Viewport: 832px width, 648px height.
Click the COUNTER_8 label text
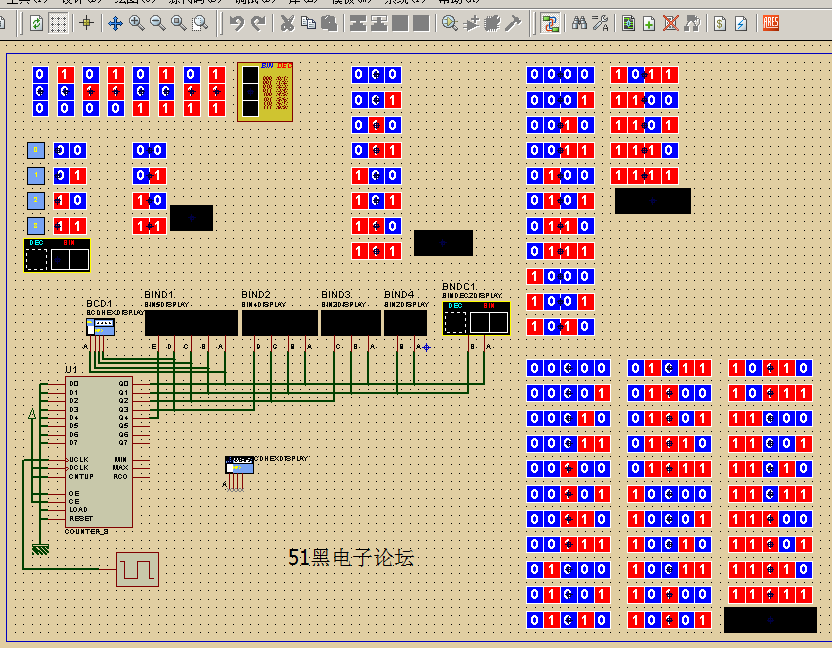[x=86, y=531]
